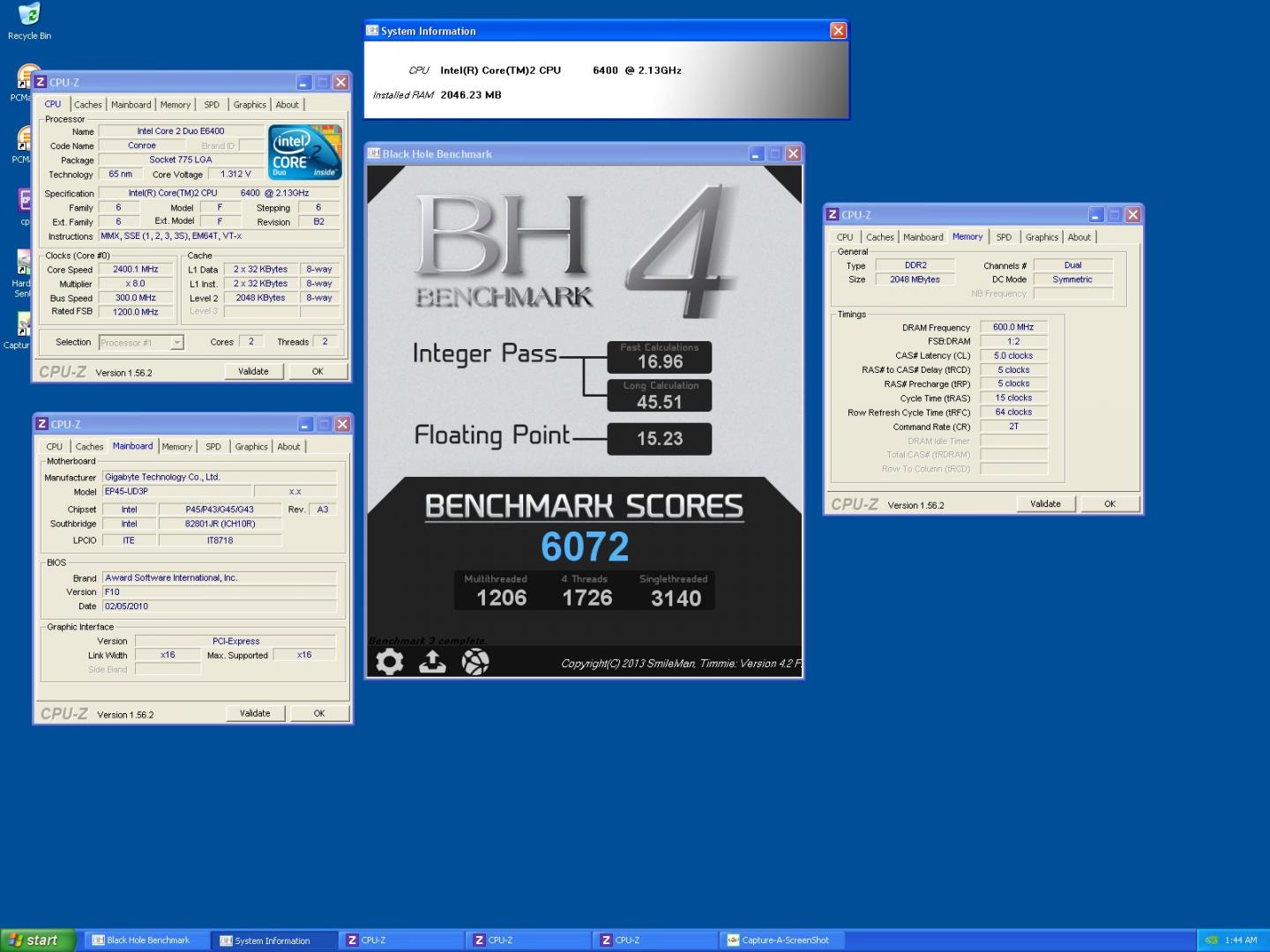The height and width of the screenshot is (952, 1270).
Task: Click the Black Hole Benchmark title bar icon
Action: pyautogui.click(x=374, y=153)
